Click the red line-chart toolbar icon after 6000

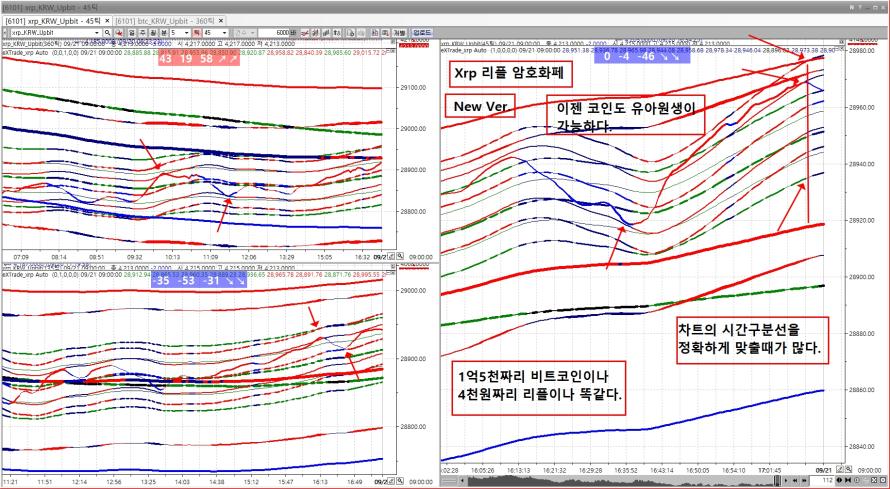click(x=304, y=33)
